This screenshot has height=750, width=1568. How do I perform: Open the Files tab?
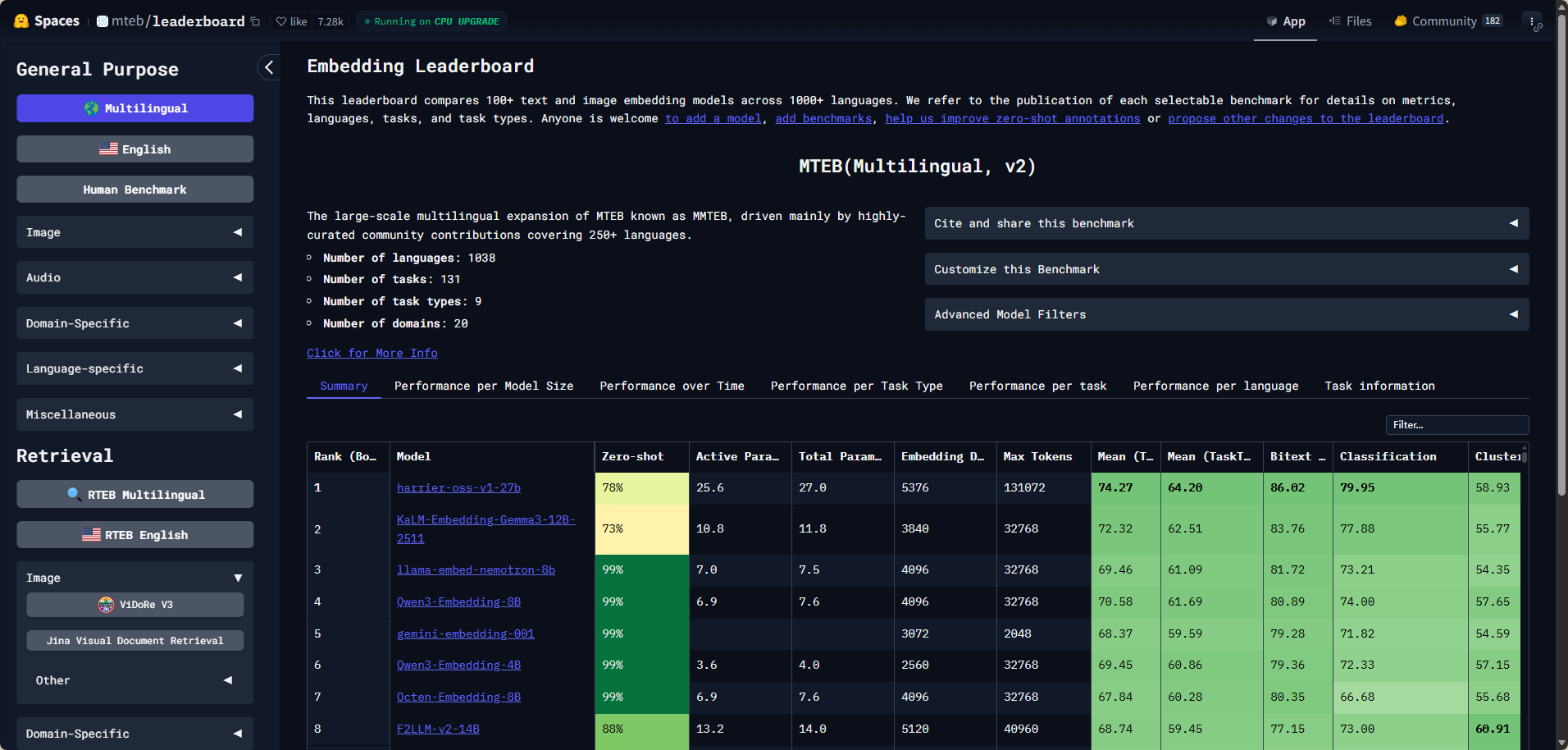(1350, 21)
